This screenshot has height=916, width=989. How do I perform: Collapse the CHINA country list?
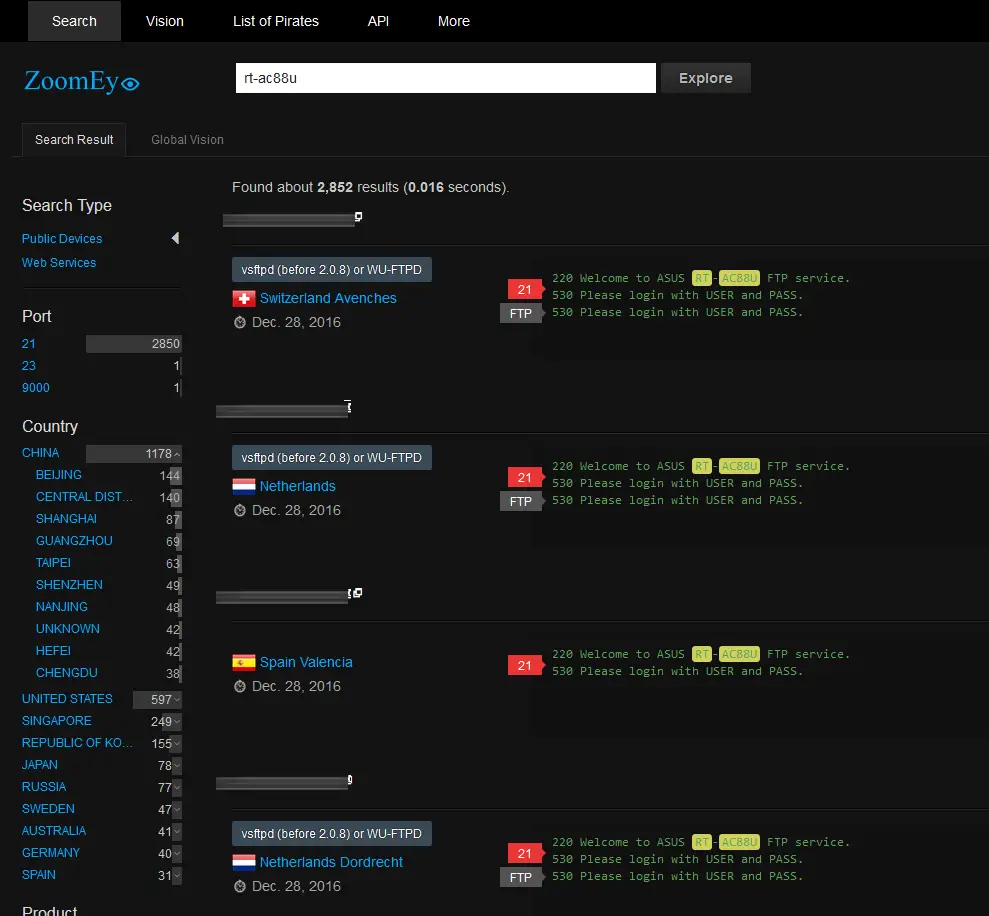177,454
